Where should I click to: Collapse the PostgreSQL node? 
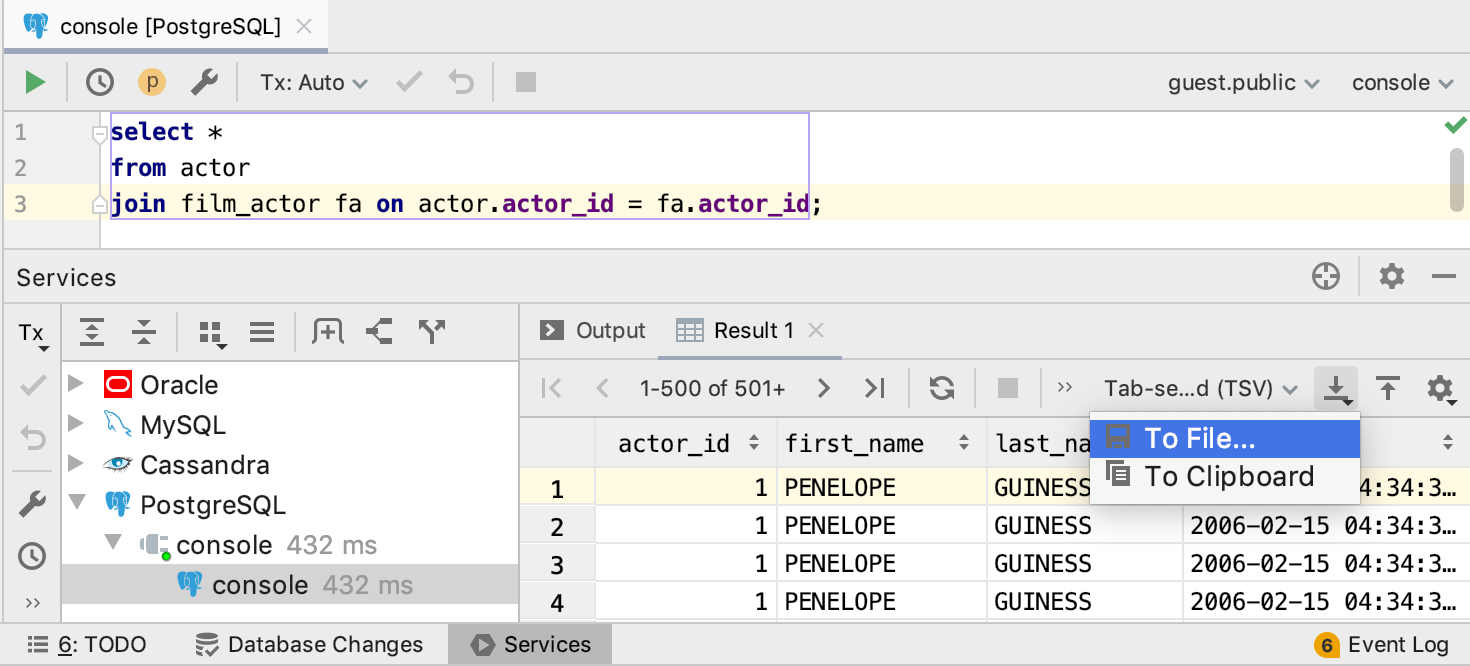(76, 503)
